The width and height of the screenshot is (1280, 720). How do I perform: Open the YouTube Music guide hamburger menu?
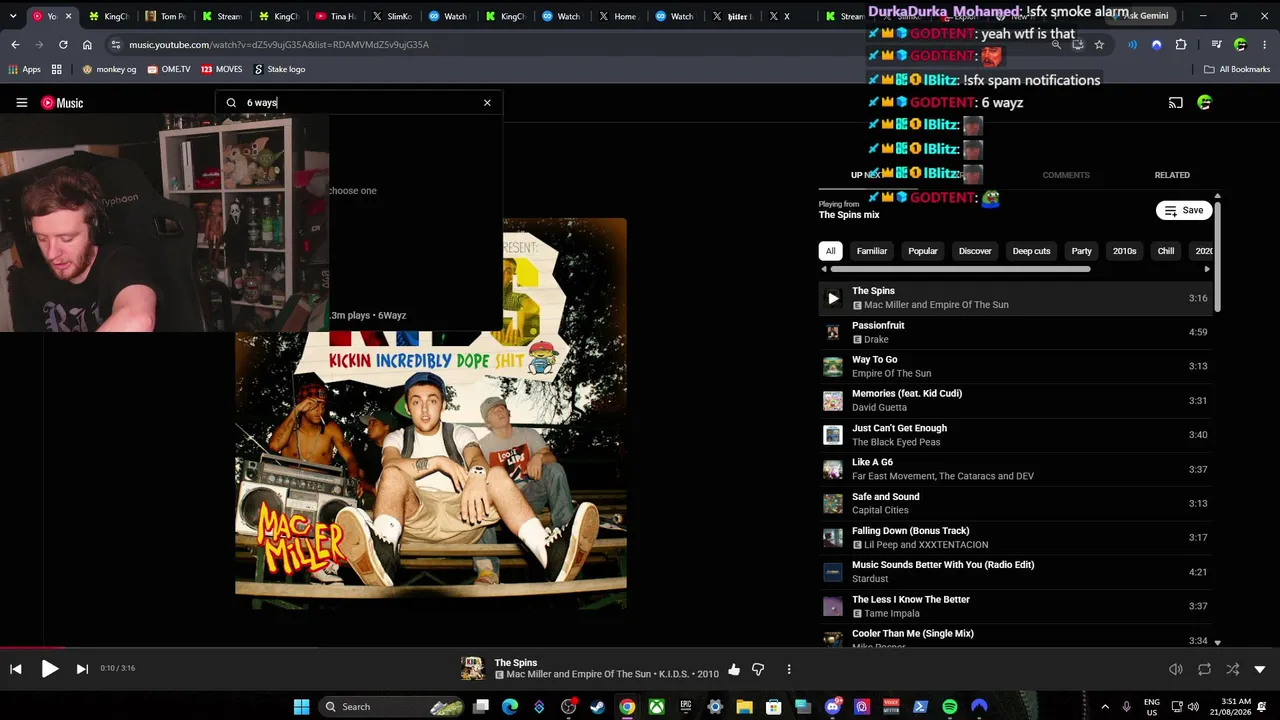21,103
